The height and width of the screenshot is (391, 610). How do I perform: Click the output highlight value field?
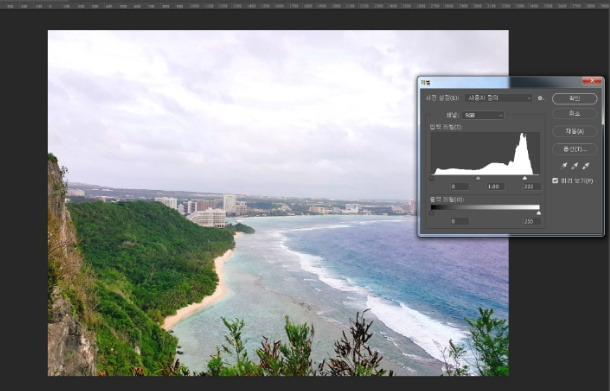(x=532, y=221)
